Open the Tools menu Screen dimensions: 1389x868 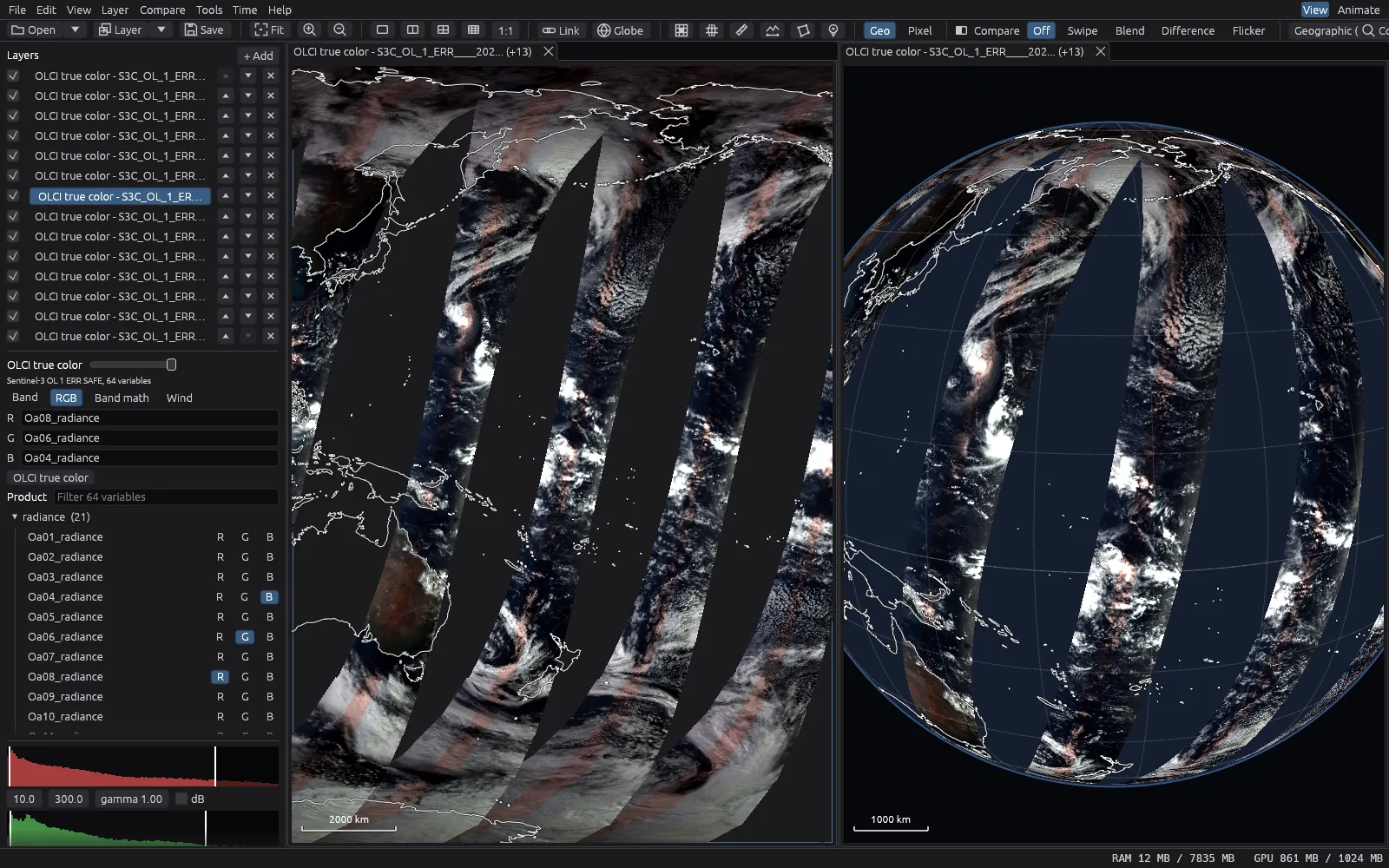[x=209, y=10]
